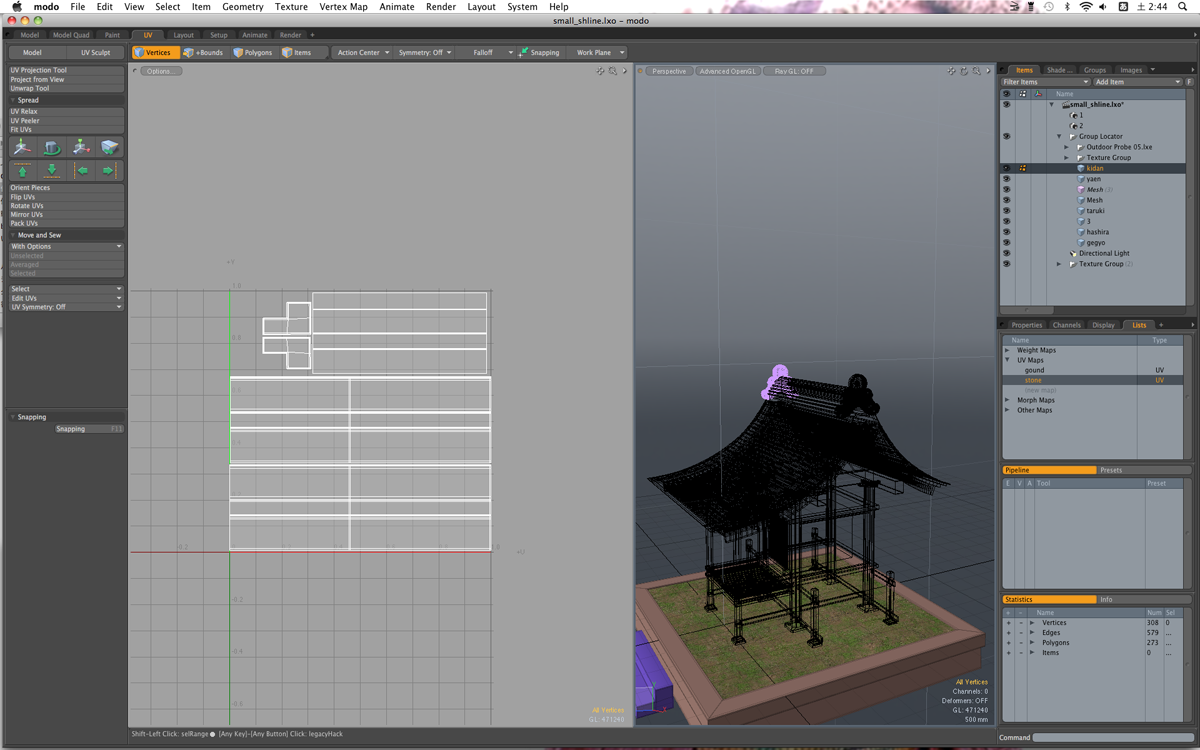Hide the Directional Light item
This screenshot has height=750, width=1200.
(1007, 253)
